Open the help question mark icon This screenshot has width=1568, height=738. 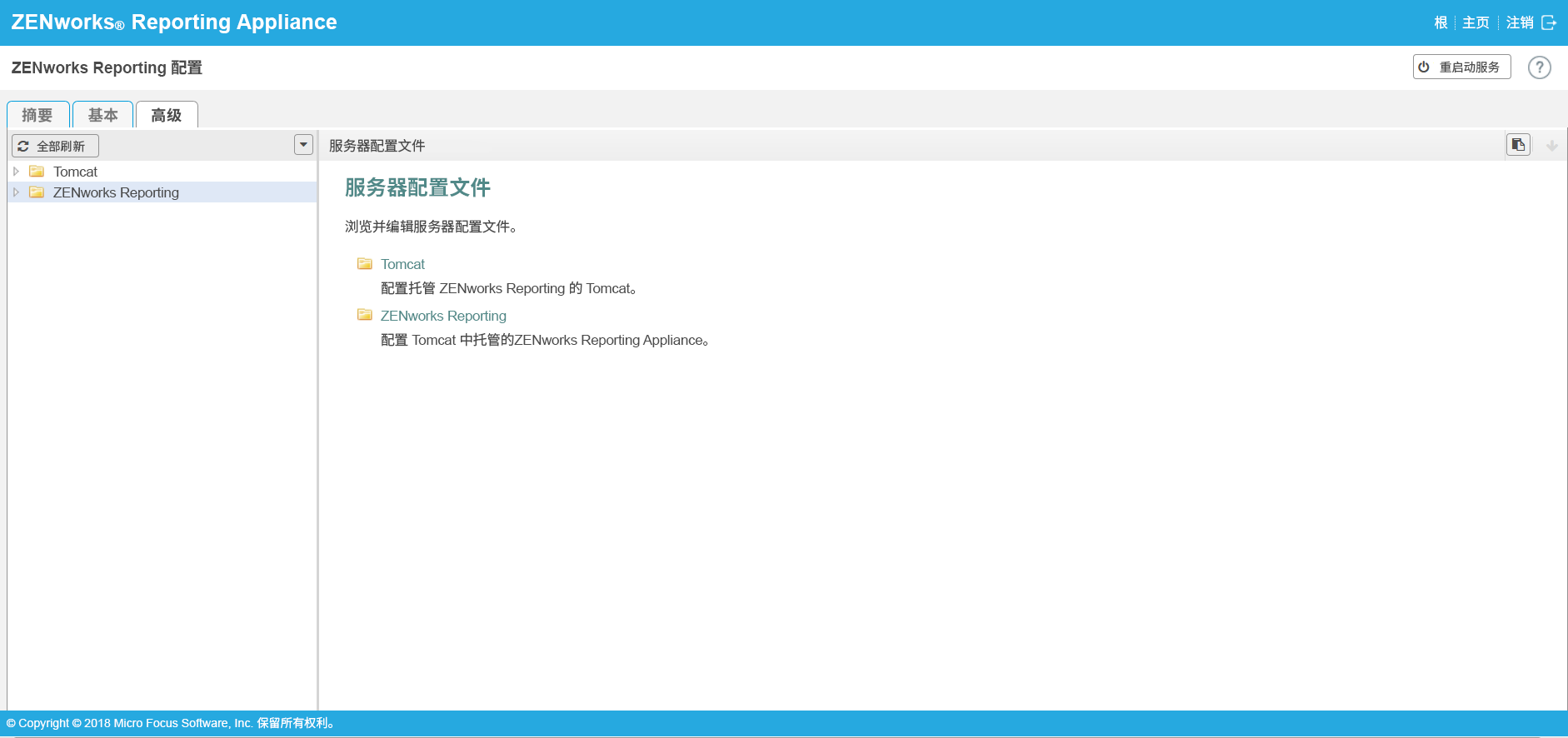click(x=1539, y=67)
